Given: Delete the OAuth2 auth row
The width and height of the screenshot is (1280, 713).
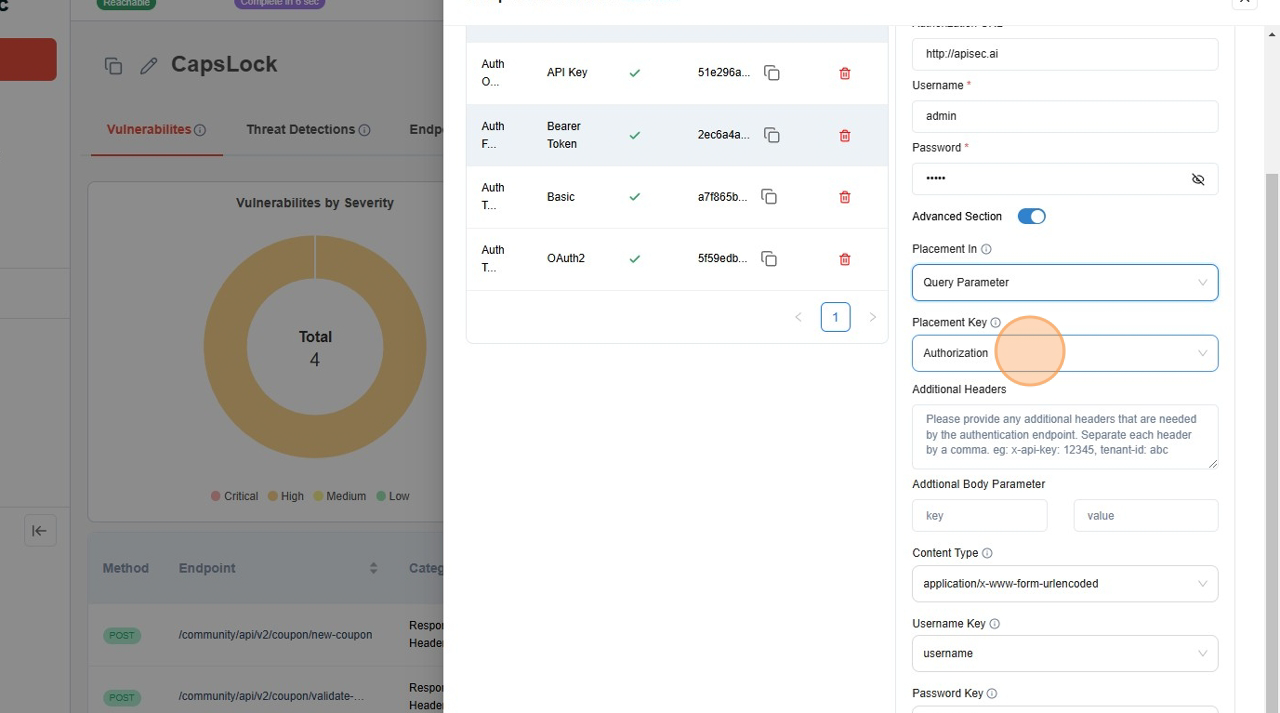Looking at the screenshot, I should (x=845, y=259).
